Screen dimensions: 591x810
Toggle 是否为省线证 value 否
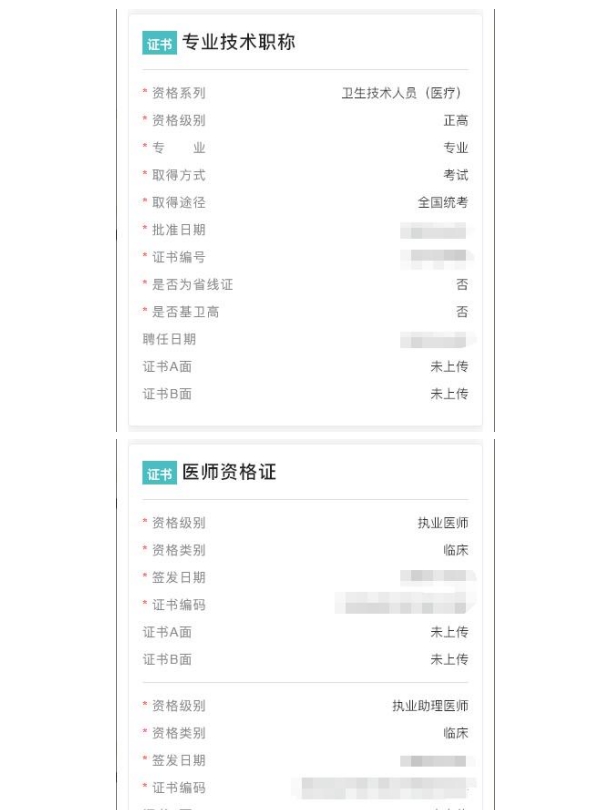tap(462, 285)
